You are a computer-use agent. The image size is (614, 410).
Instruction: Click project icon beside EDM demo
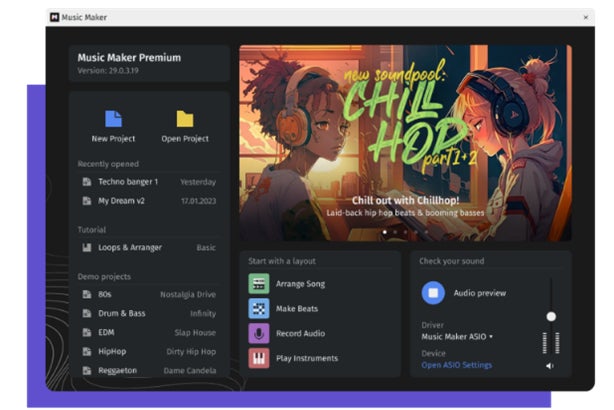[87, 332]
